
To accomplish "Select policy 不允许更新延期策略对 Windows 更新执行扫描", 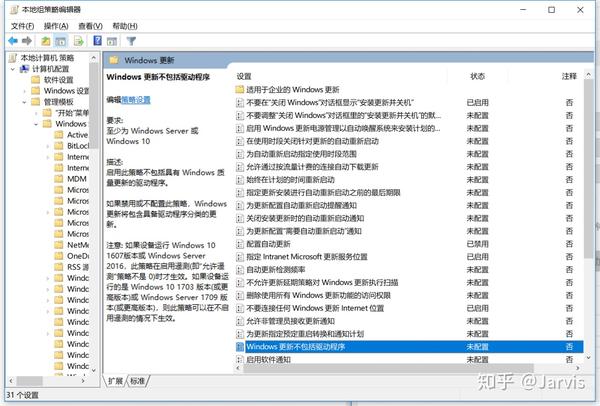I will coord(322,282).
